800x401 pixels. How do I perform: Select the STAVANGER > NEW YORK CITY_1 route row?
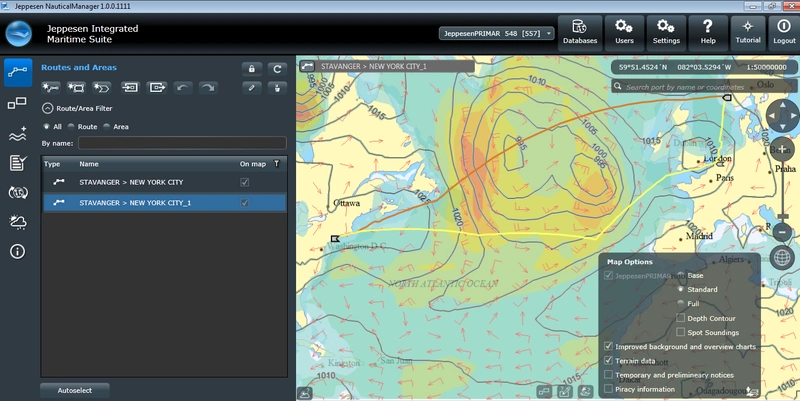point(164,203)
